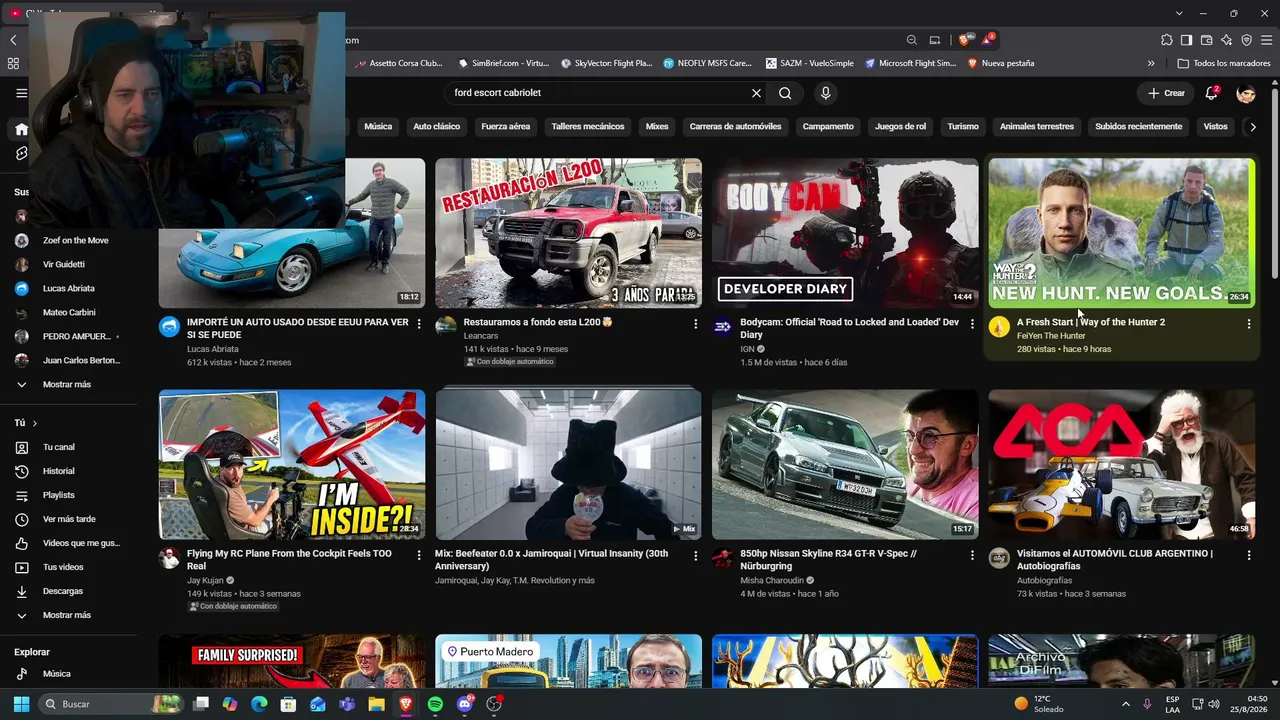Open Microsoft Edge from the taskbar
The image size is (1280, 720).
[x=259, y=704]
